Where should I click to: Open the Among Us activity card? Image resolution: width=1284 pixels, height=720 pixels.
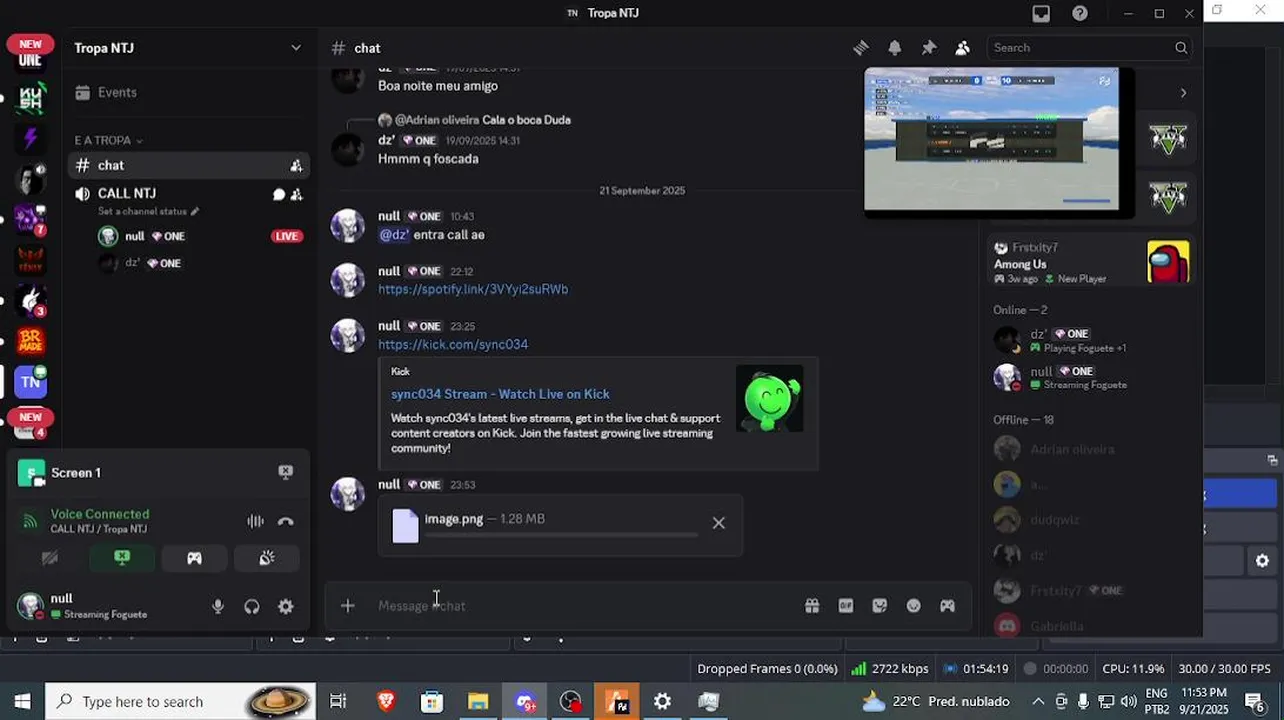(x=1091, y=262)
